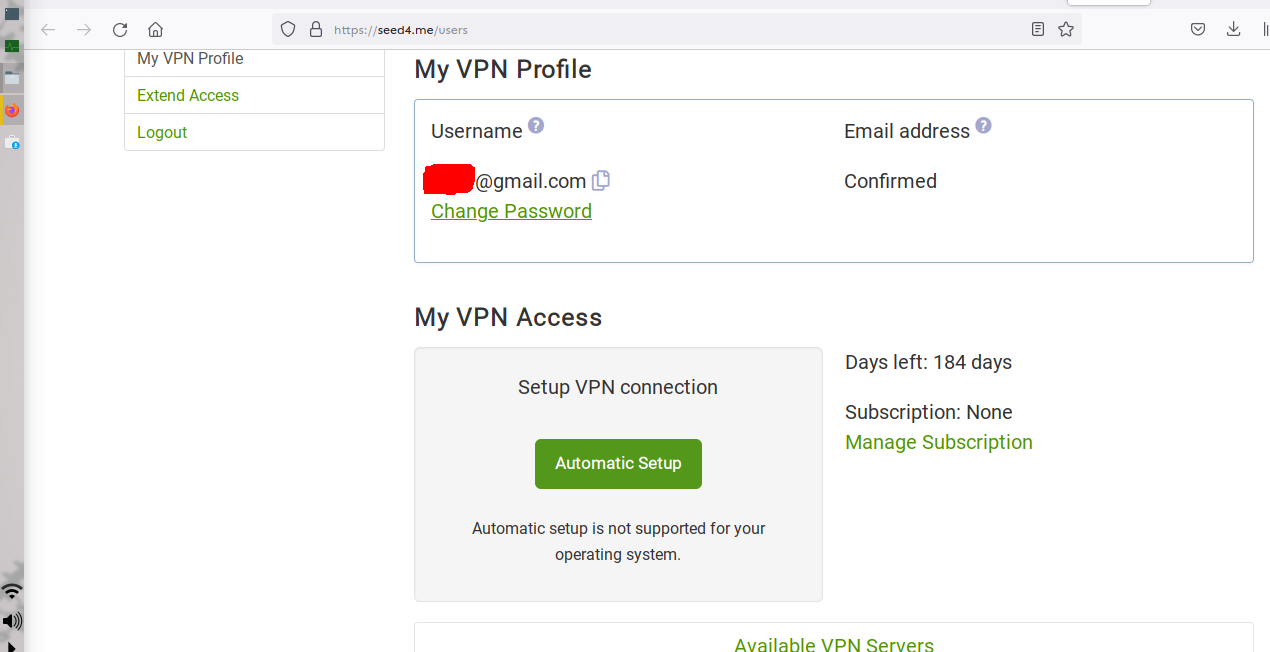The height and width of the screenshot is (652, 1270).
Task: Expand the Available VPN Servers section
Action: (x=833, y=644)
